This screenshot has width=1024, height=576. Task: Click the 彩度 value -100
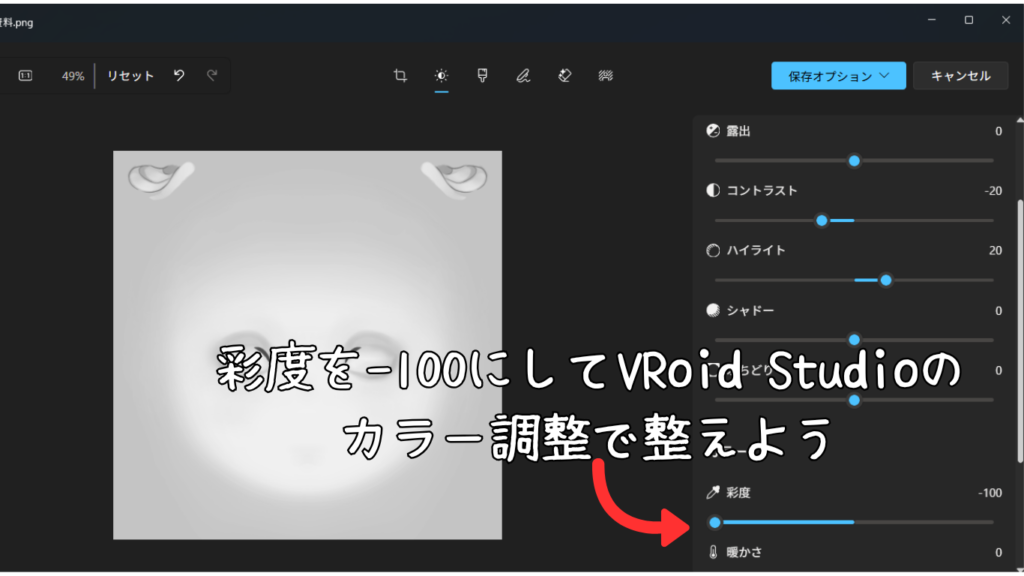click(x=990, y=493)
